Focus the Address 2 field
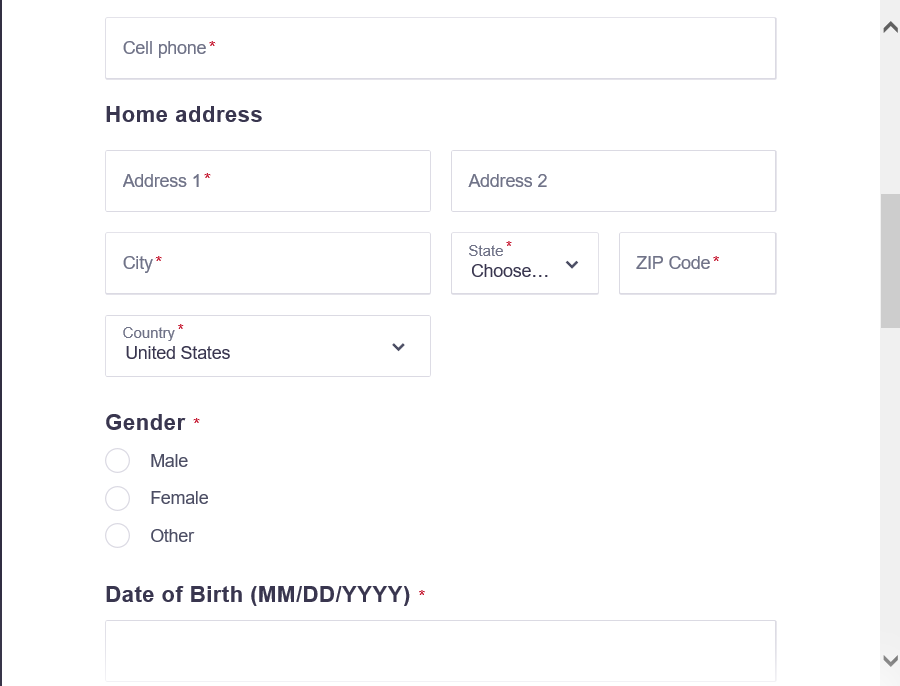The image size is (900, 686). tap(613, 181)
